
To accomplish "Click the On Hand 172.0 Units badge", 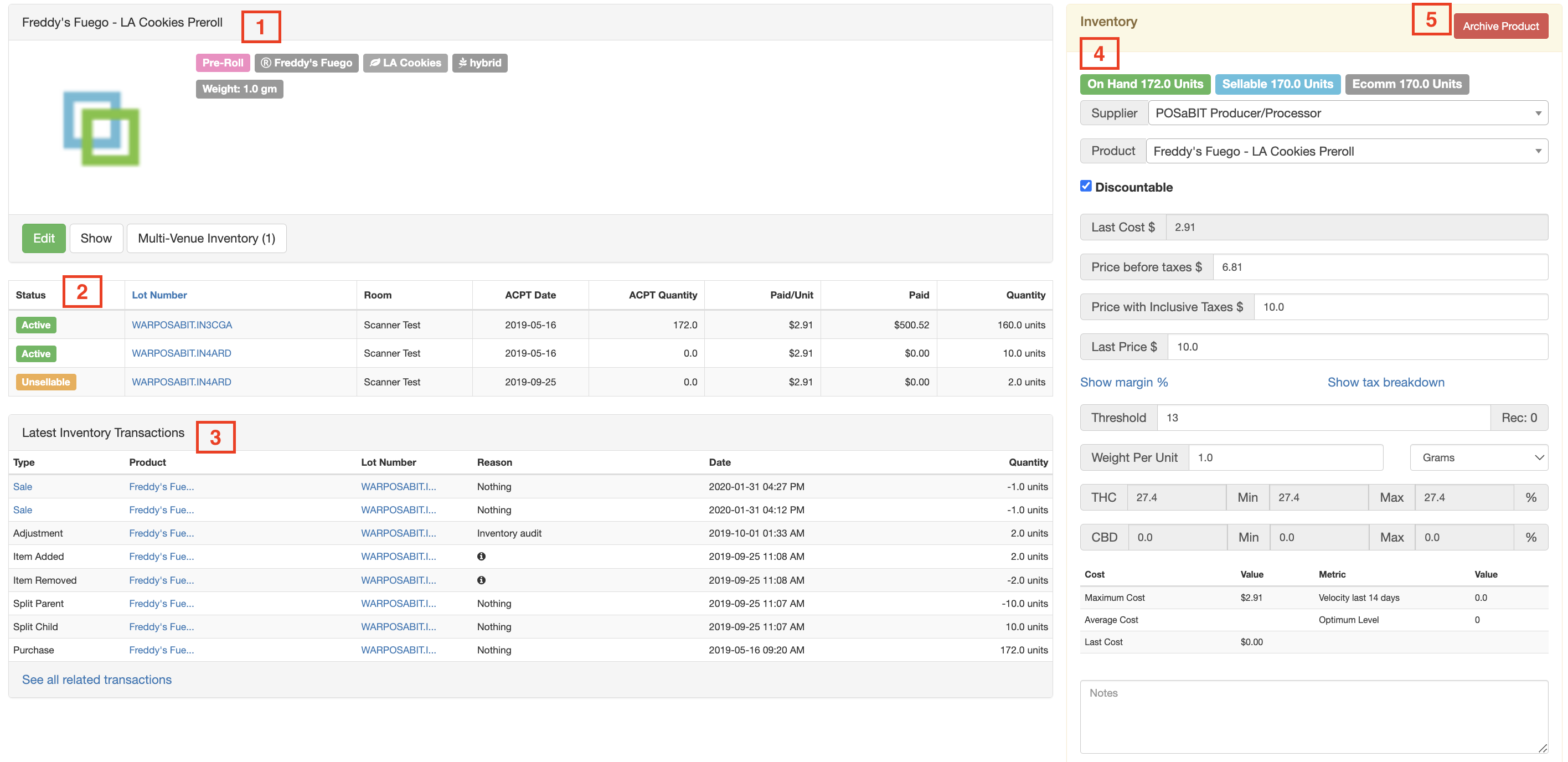I will coord(1145,84).
